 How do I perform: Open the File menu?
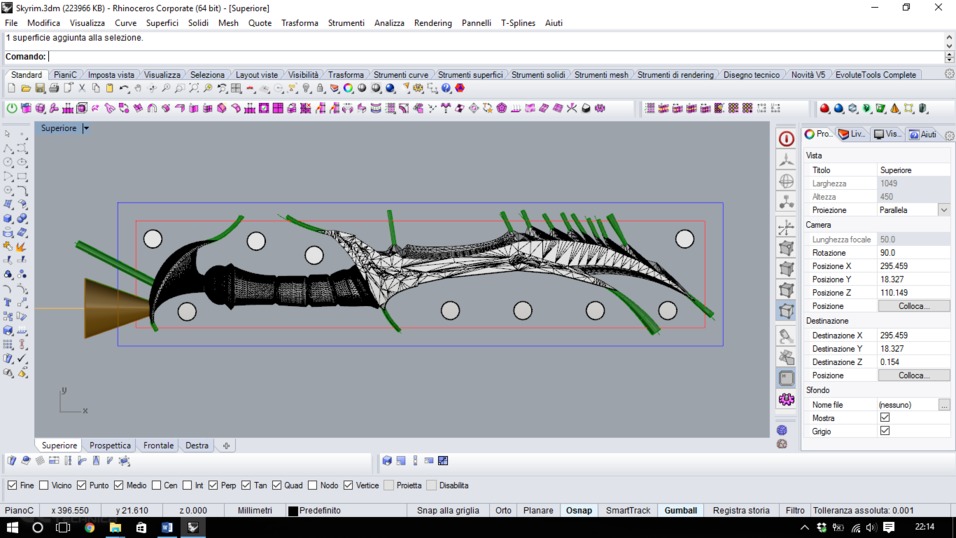pos(11,23)
